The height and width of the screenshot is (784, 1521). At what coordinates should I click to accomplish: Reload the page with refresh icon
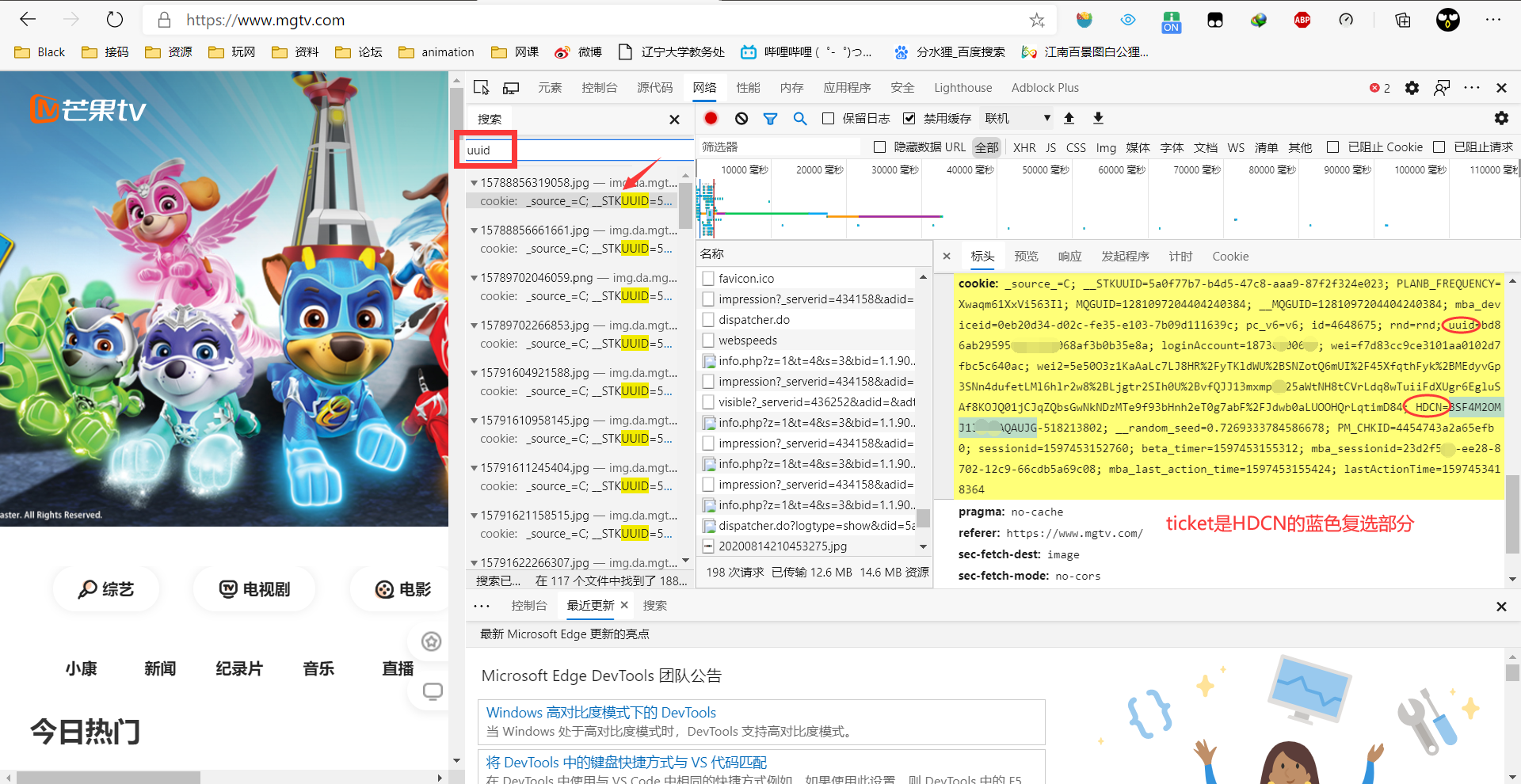click(x=115, y=20)
